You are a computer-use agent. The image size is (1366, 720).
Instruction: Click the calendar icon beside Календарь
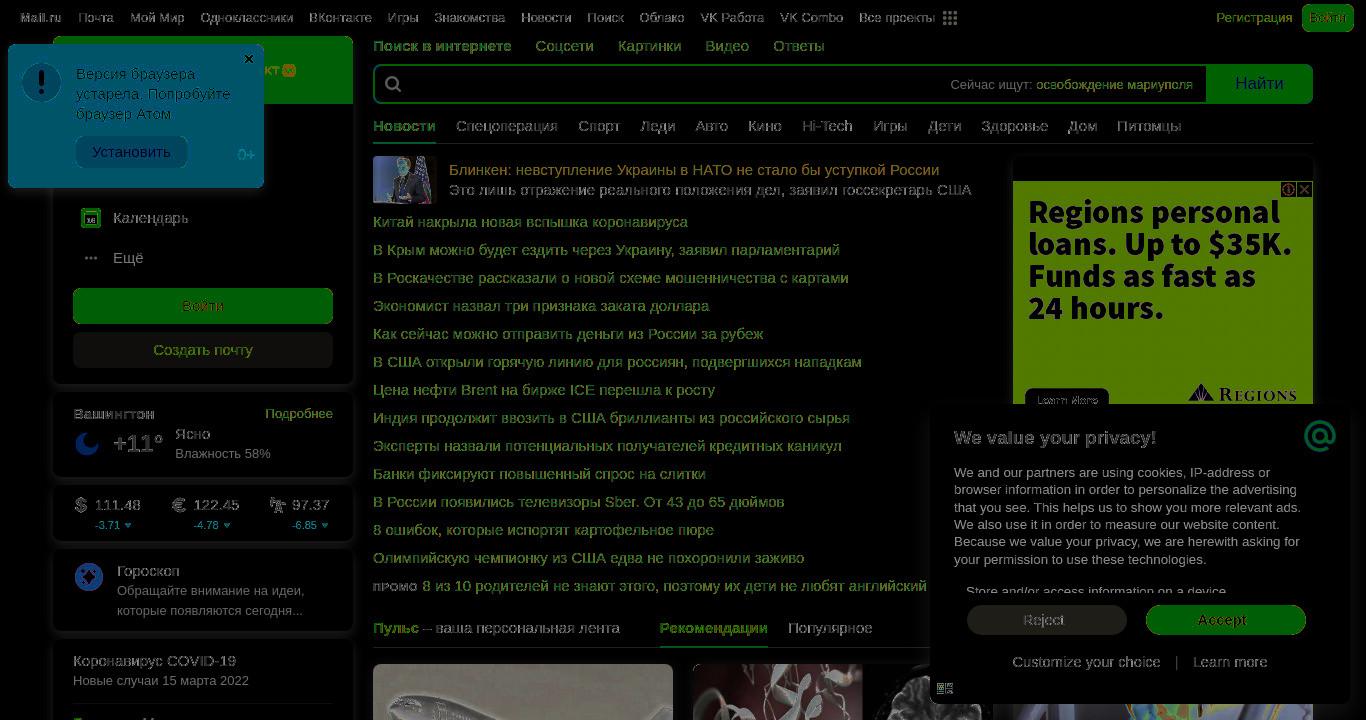point(91,218)
